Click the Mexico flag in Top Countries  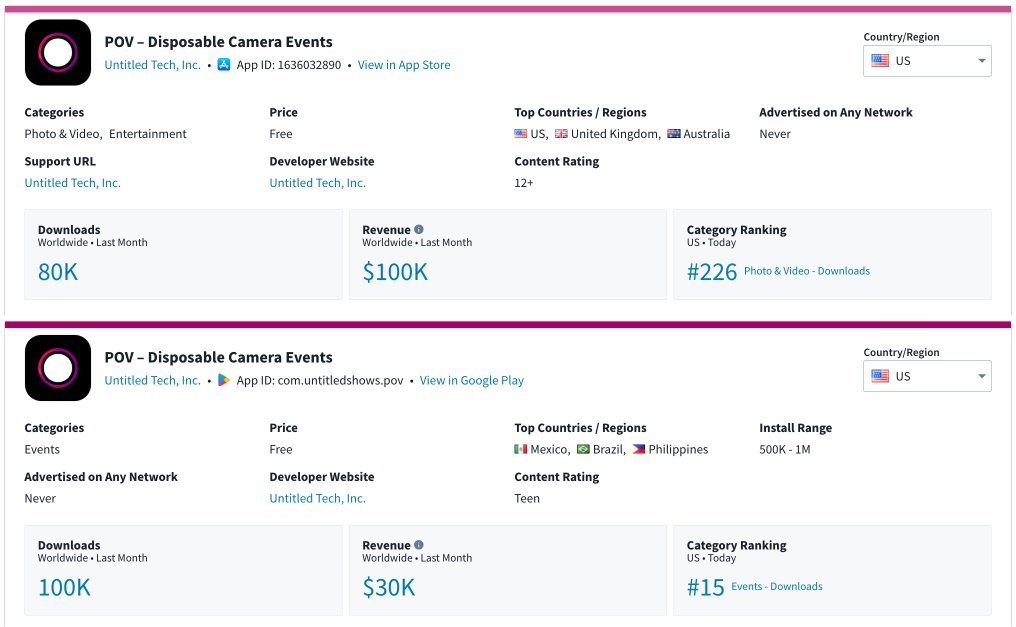pos(521,449)
